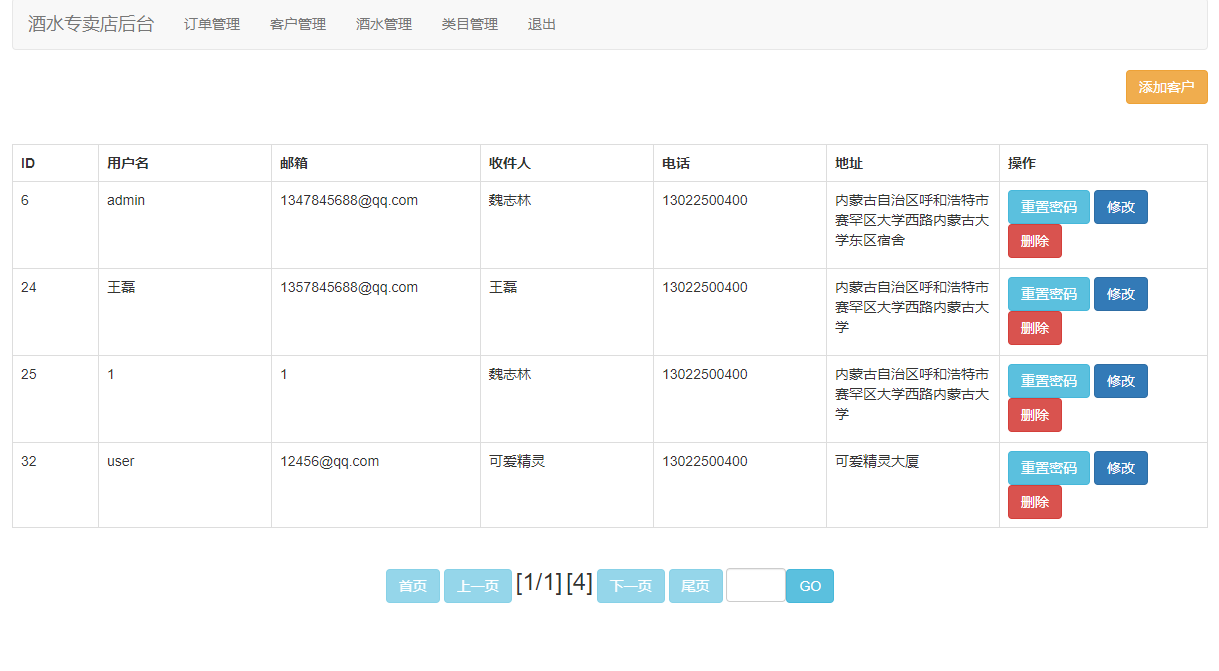Click the page number input field
Screen dimensions: 1219x671
point(755,586)
